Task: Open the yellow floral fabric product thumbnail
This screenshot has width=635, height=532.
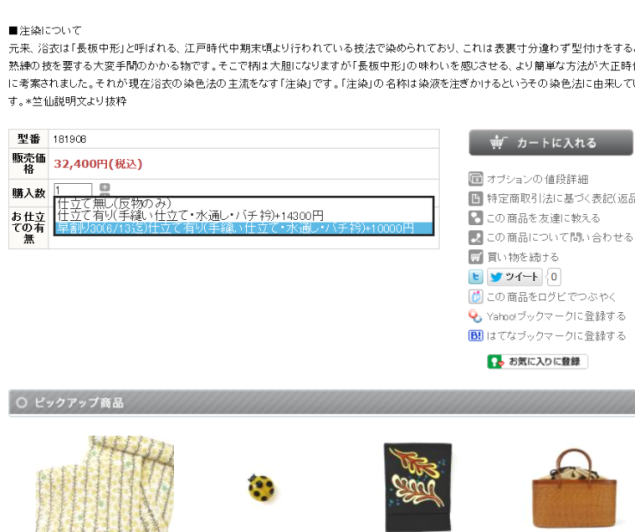Action: coord(105,483)
